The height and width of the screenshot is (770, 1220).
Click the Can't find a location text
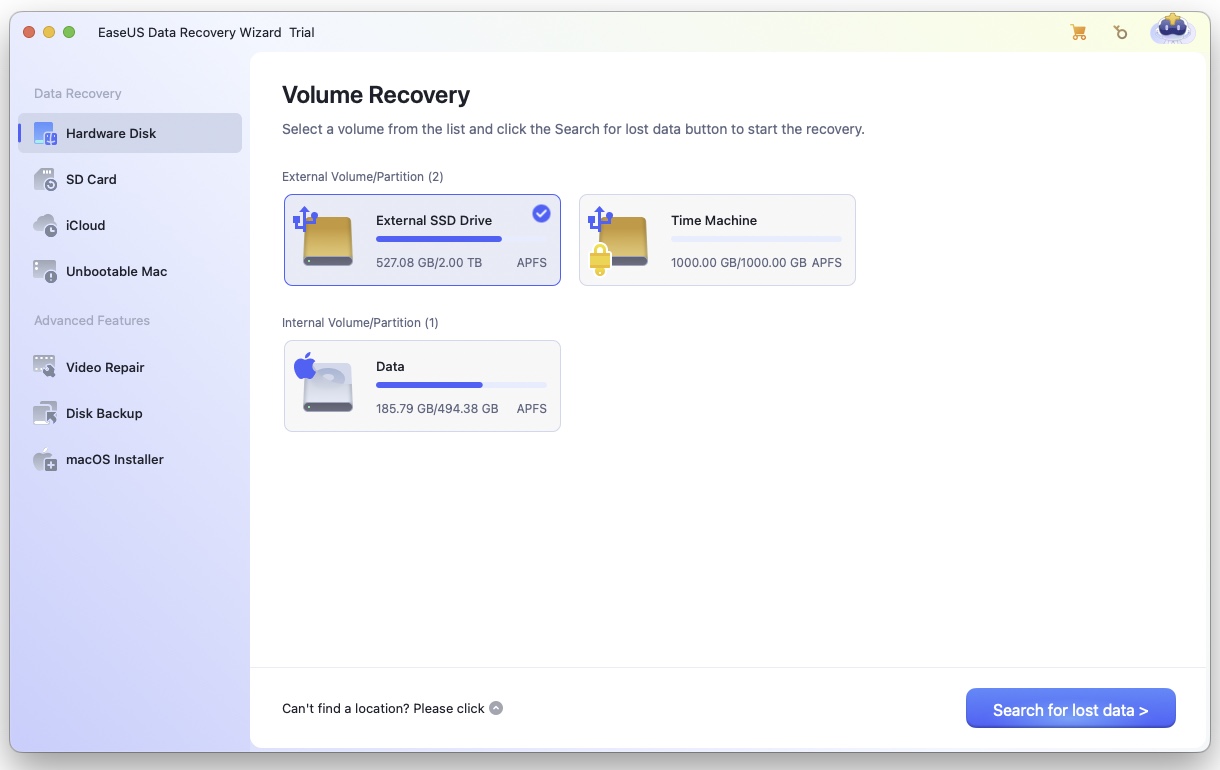383,708
